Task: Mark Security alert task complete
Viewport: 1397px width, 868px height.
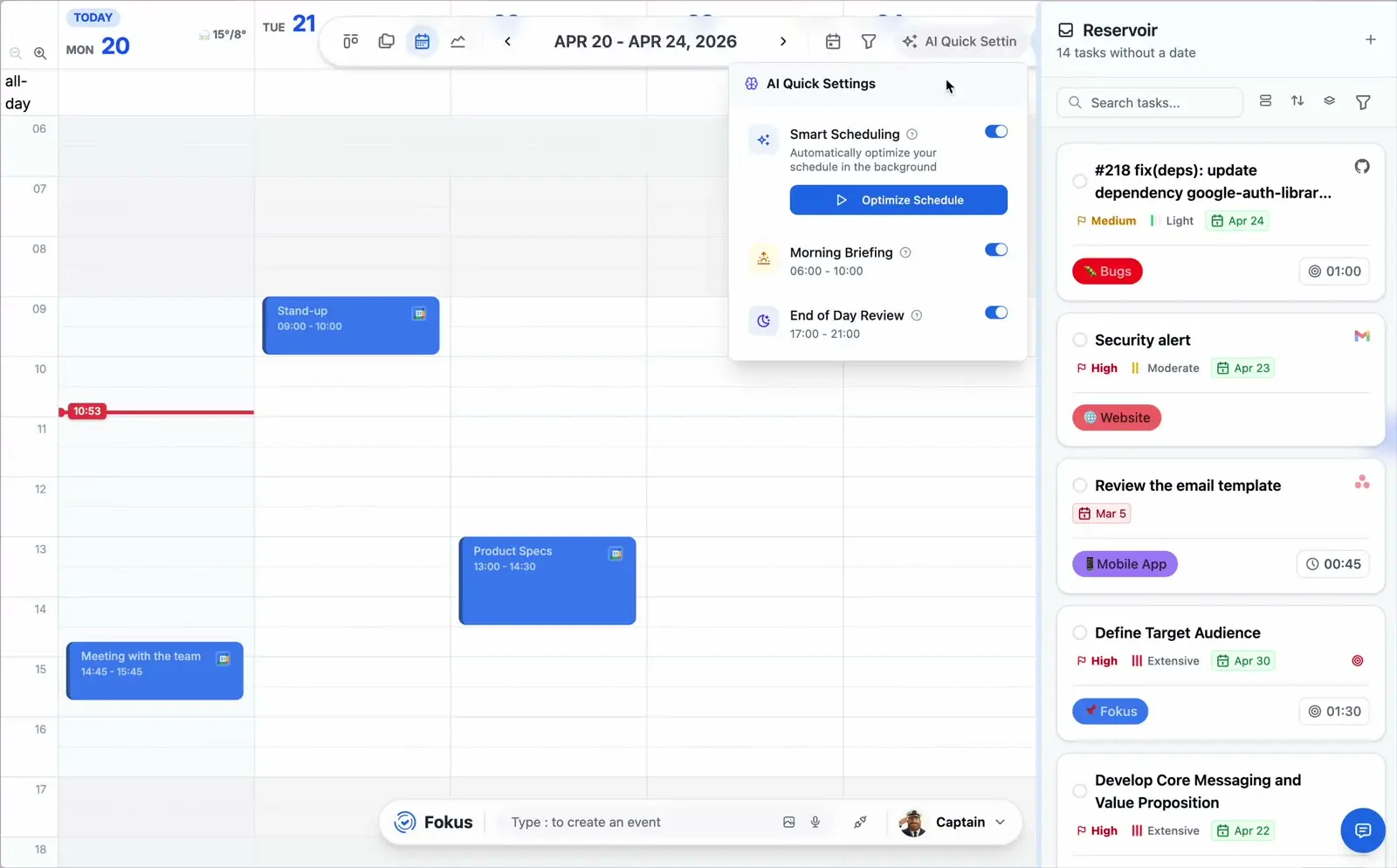Action: point(1080,340)
